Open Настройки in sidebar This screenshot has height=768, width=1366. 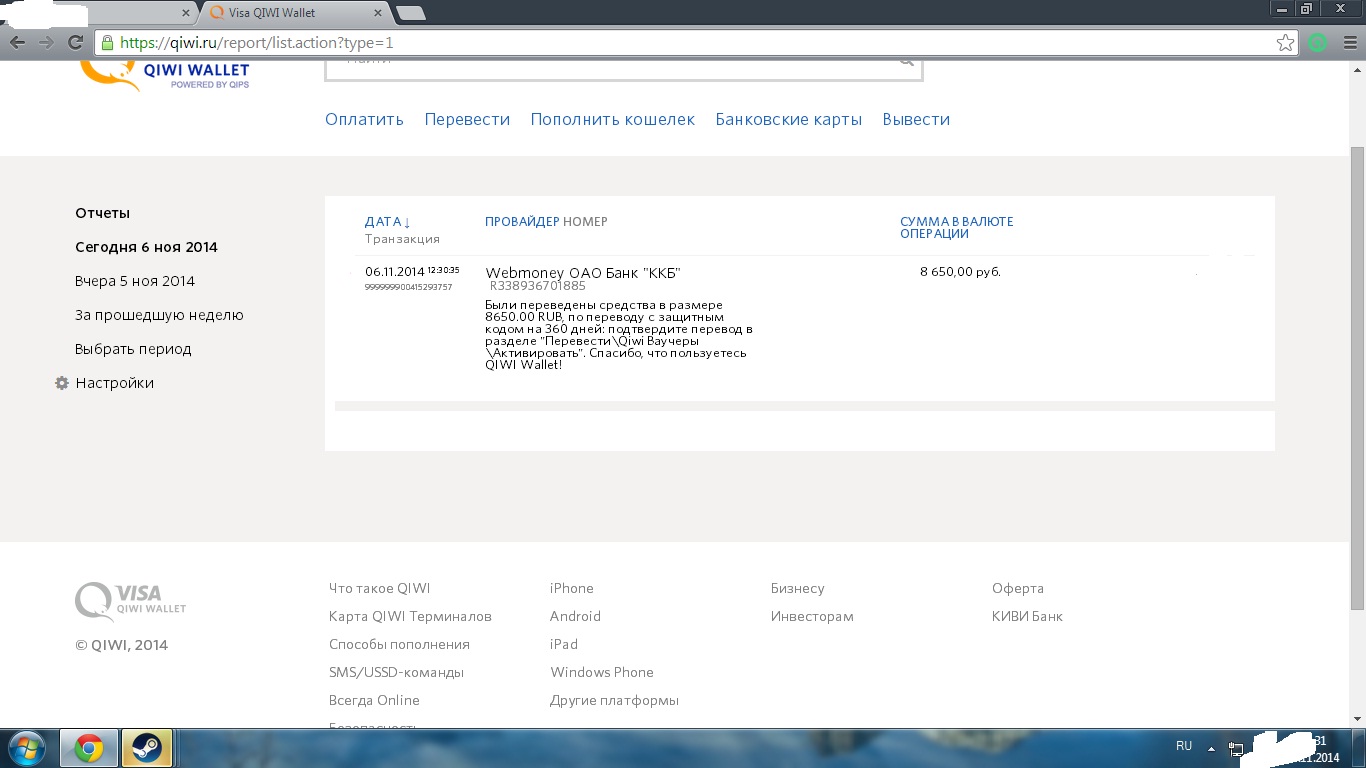click(x=115, y=383)
